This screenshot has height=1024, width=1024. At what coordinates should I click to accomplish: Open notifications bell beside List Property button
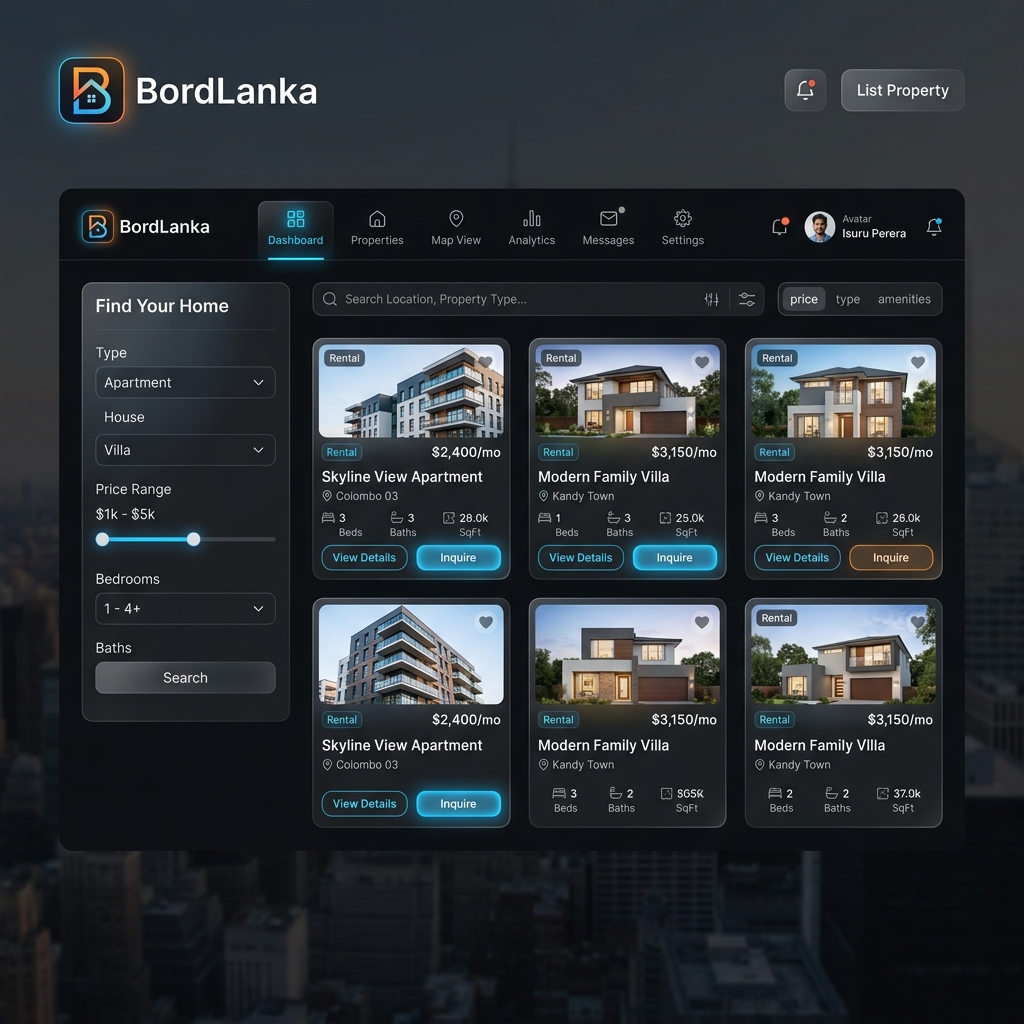(805, 90)
